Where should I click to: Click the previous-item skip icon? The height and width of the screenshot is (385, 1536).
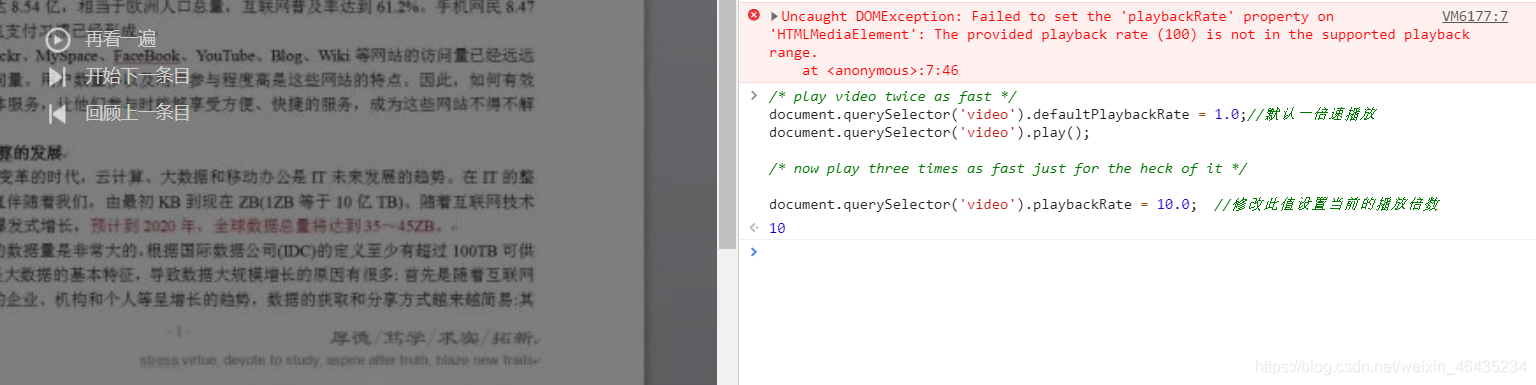click(x=58, y=113)
